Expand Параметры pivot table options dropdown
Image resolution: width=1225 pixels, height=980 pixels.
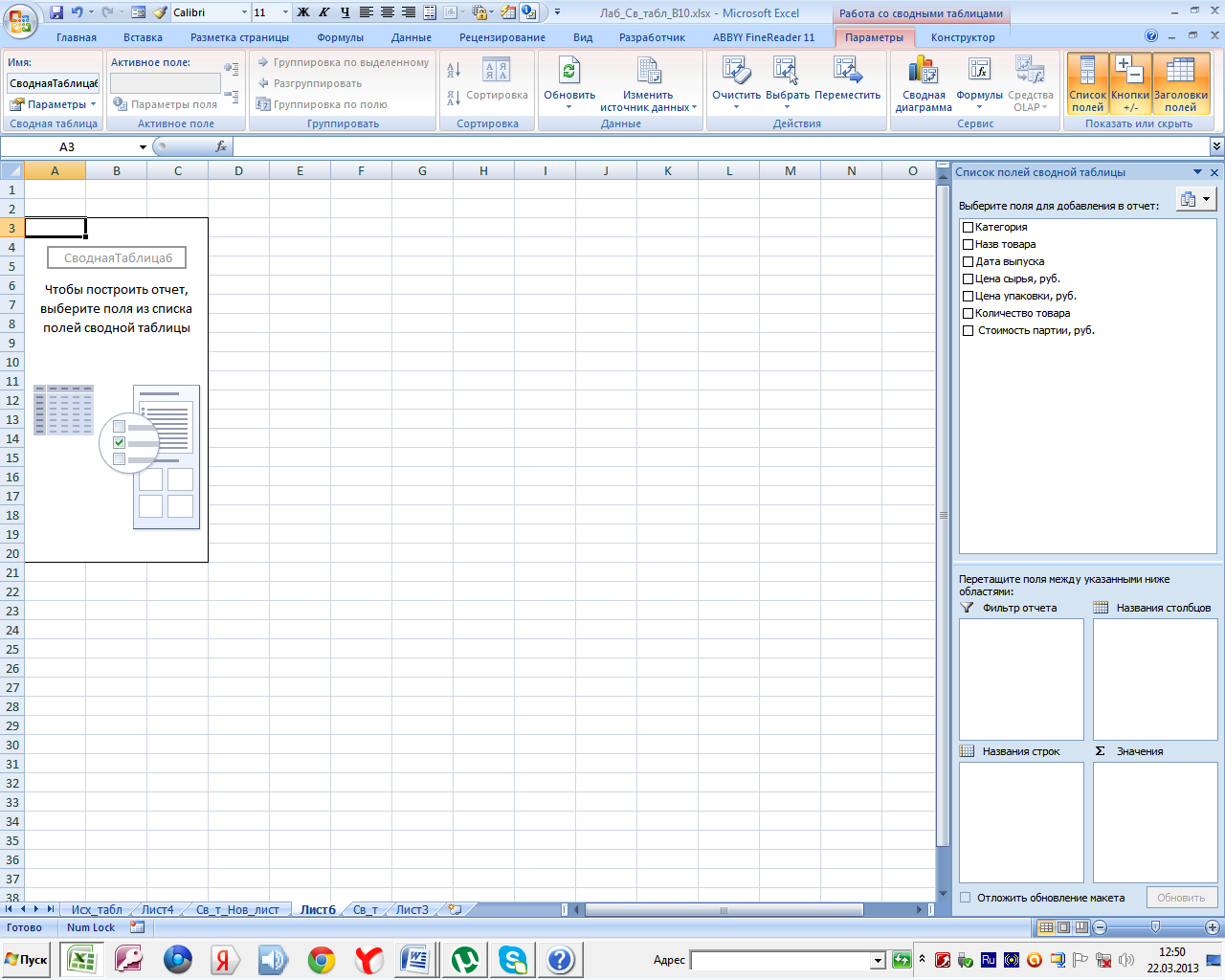54,104
